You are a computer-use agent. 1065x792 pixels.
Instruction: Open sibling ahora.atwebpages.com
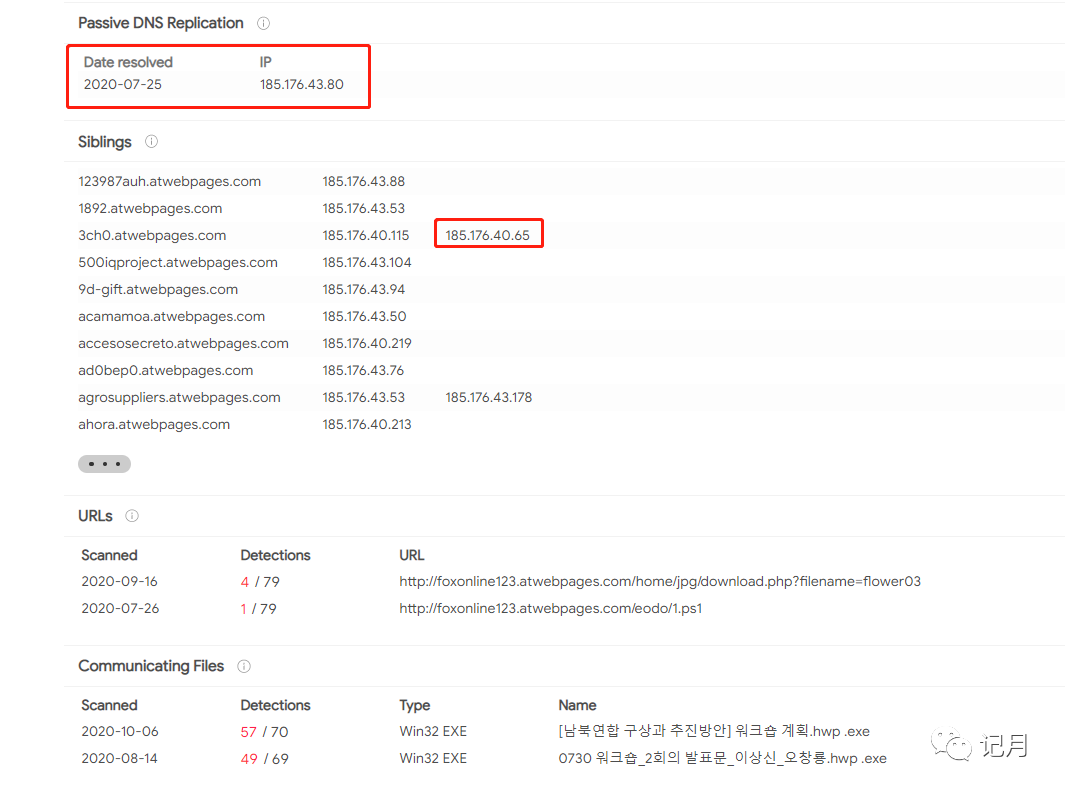pyautogui.click(x=154, y=425)
